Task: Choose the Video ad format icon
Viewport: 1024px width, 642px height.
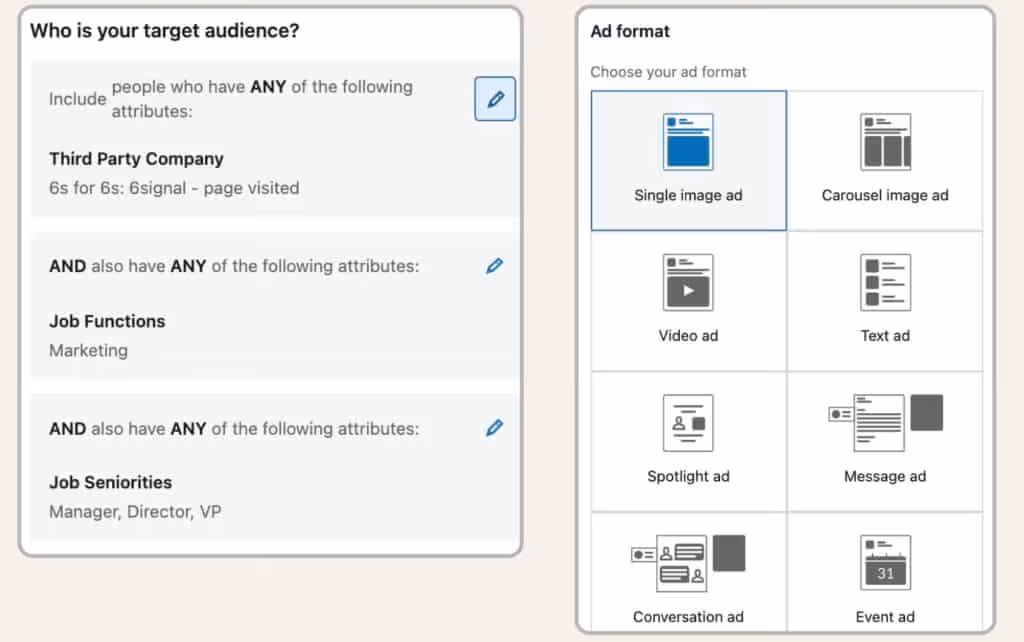Action: coord(688,282)
